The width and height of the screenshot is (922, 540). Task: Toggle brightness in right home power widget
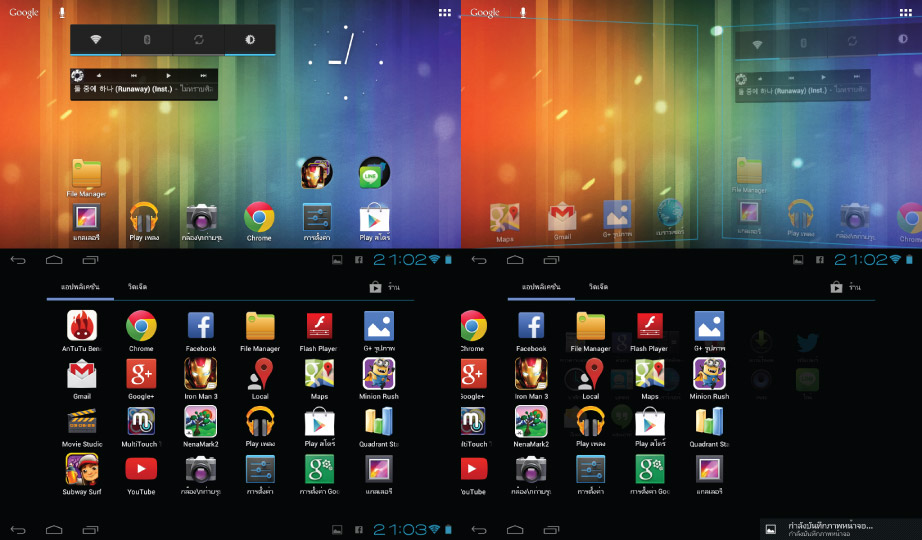(903, 39)
